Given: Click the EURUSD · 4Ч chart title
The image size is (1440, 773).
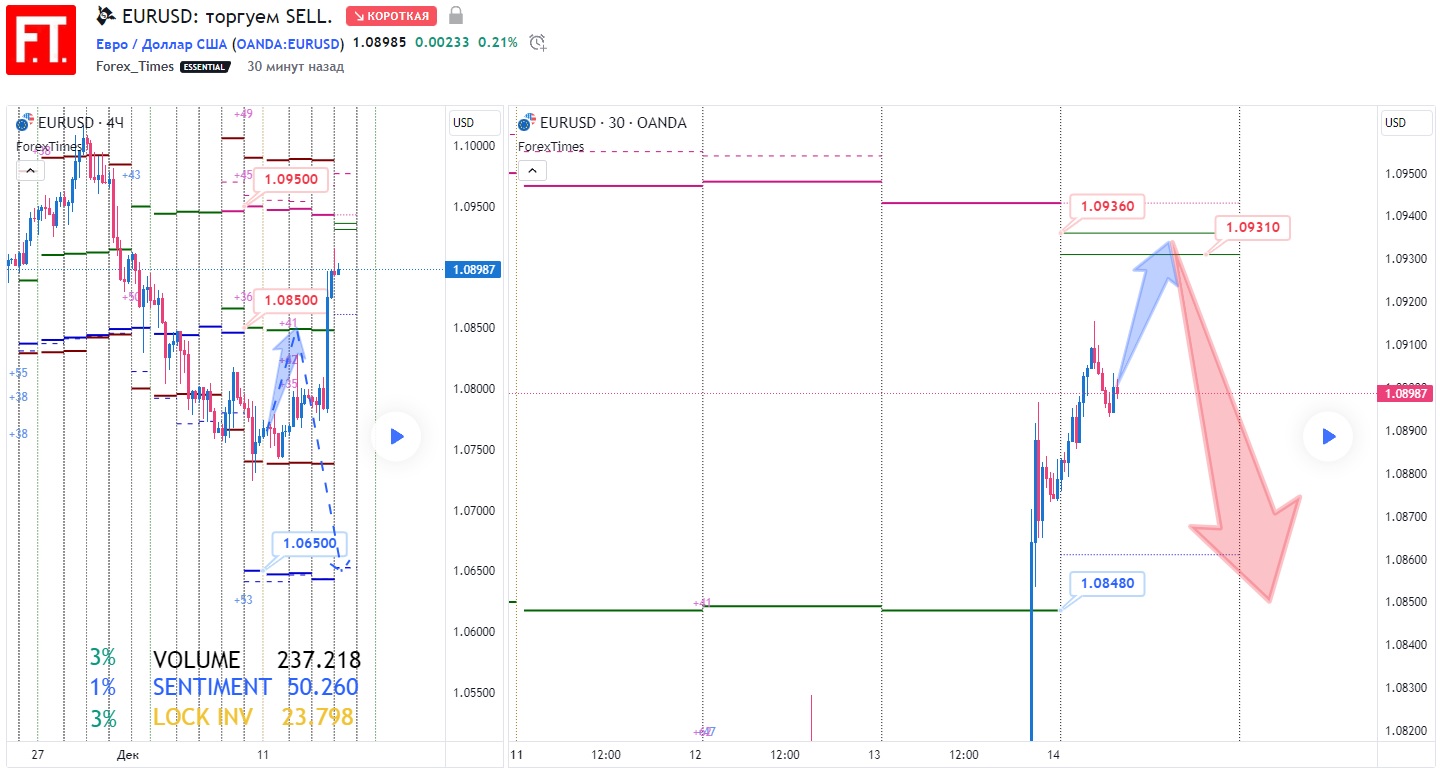Looking at the screenshot, I should [80, 123].
